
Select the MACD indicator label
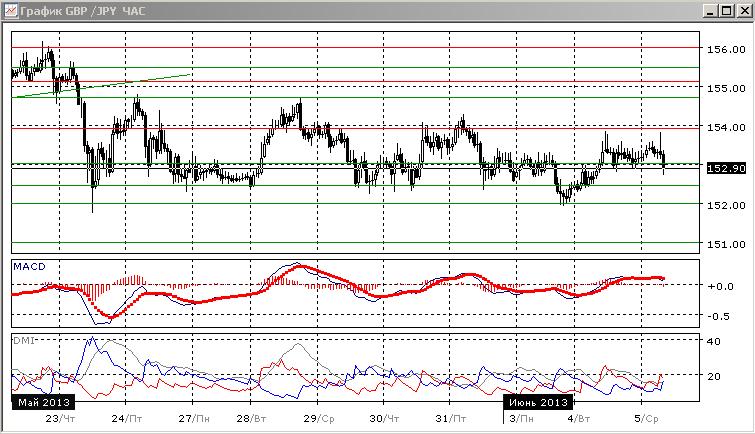click(29, 266)
